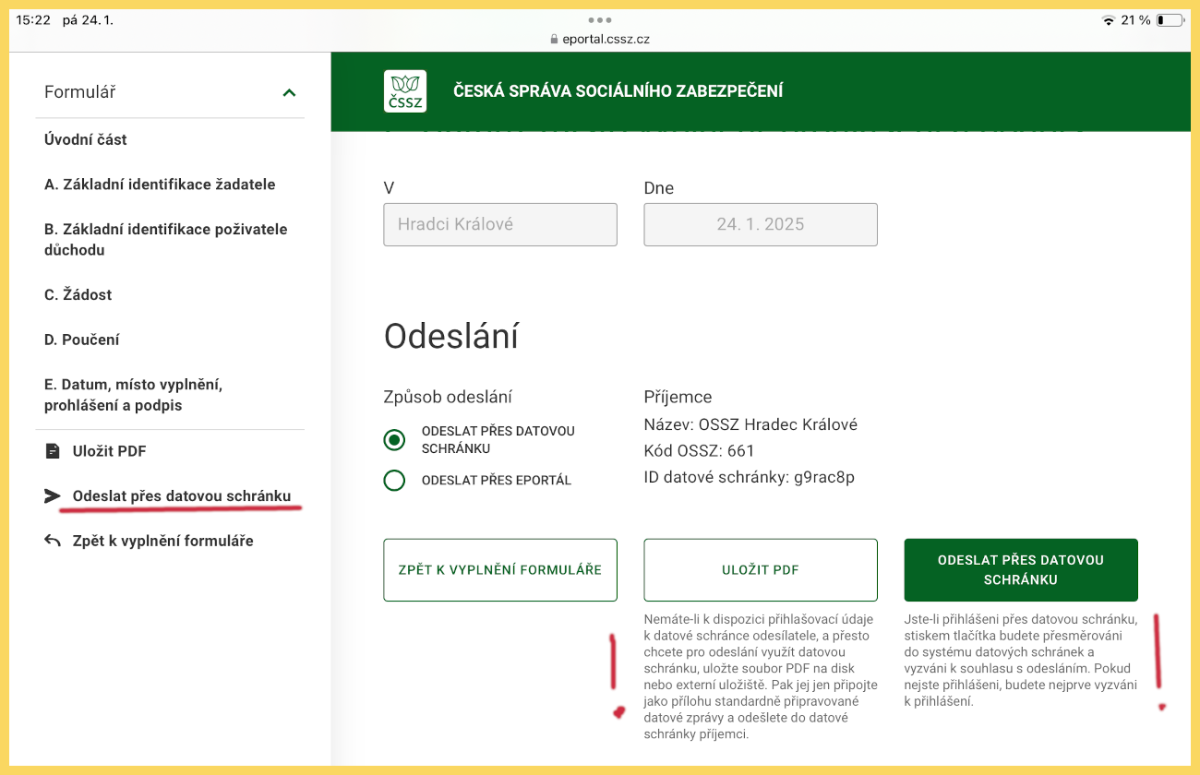The height and width of the screenshot is (775, 1200).
Task: Open the Úvodní část section
Action: 86,140
